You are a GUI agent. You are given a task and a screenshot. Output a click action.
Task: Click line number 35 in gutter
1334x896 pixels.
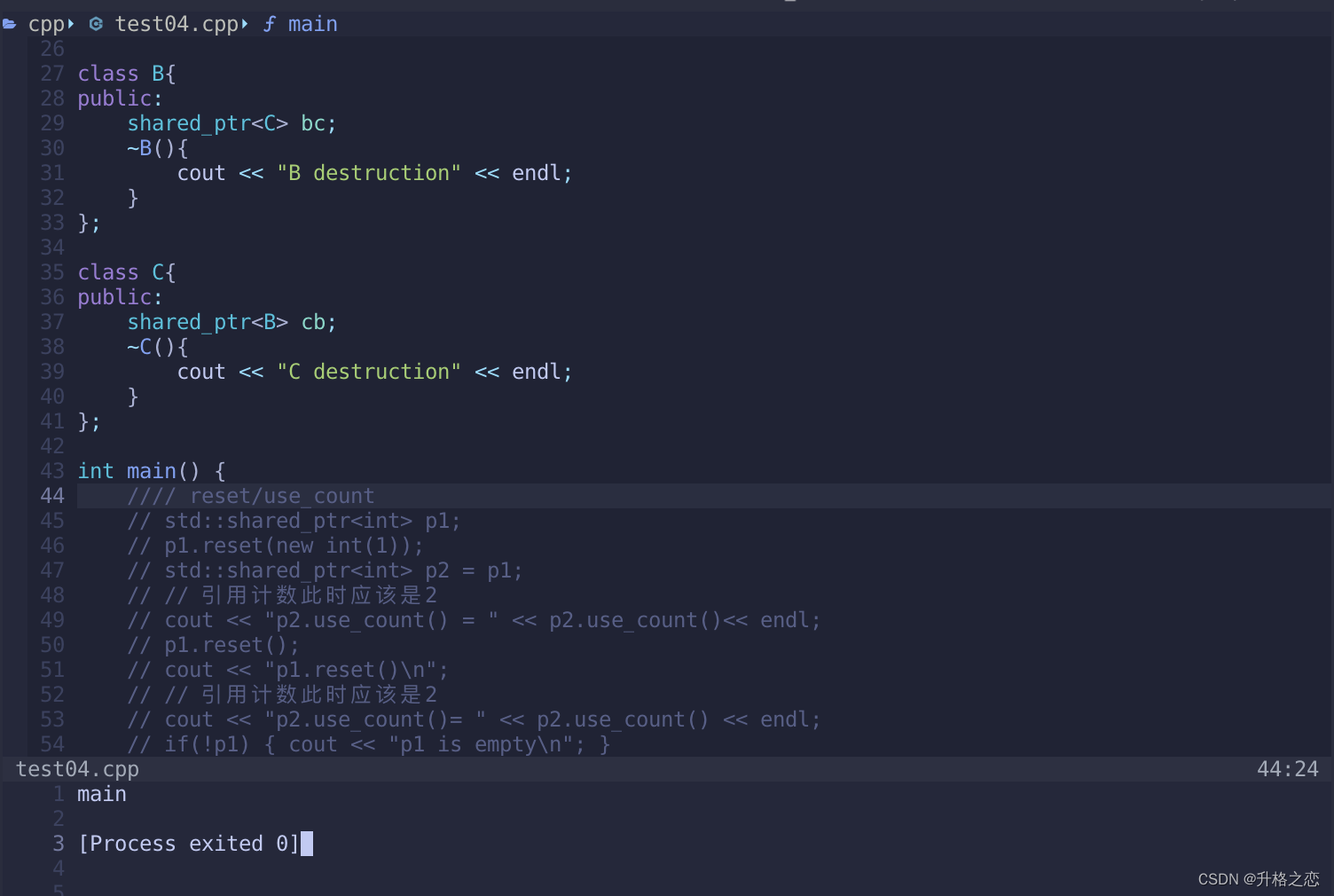[52, 272]
